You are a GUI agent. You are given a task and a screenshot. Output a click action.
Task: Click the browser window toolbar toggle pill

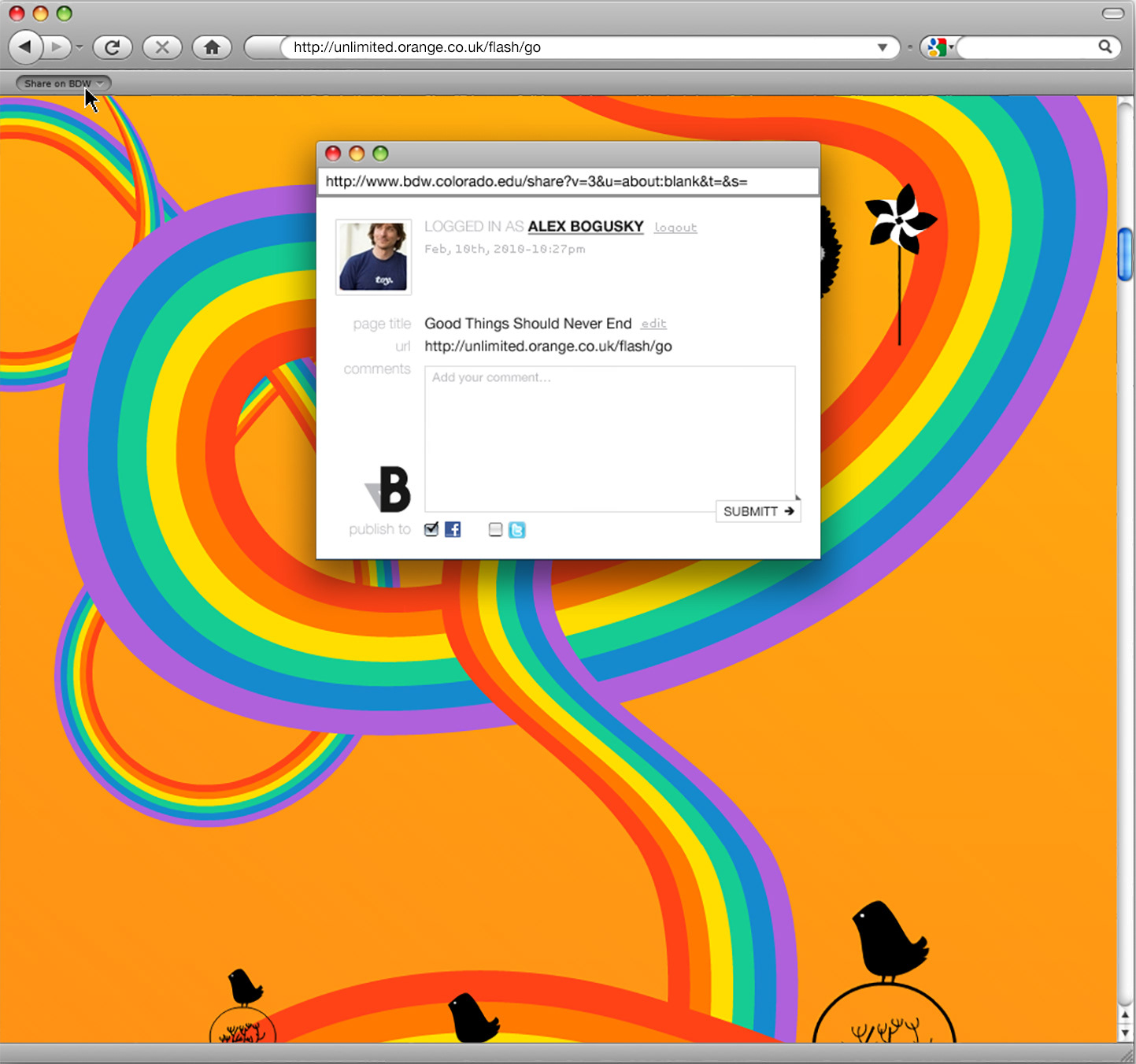pos(1113,13)
